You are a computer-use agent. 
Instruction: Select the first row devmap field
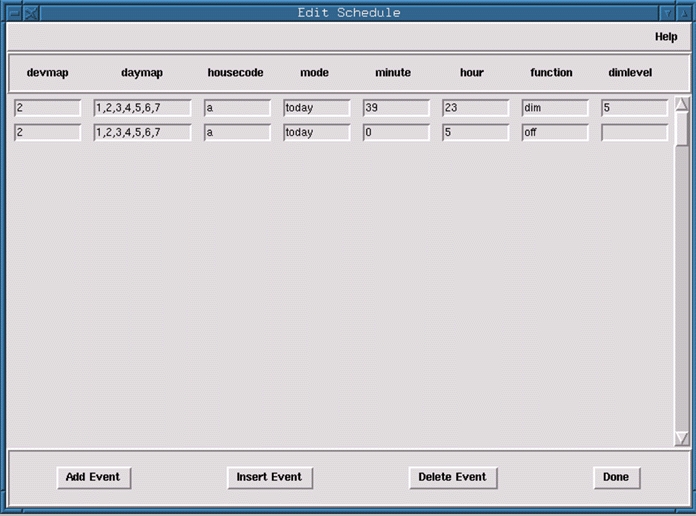[47, 108]
